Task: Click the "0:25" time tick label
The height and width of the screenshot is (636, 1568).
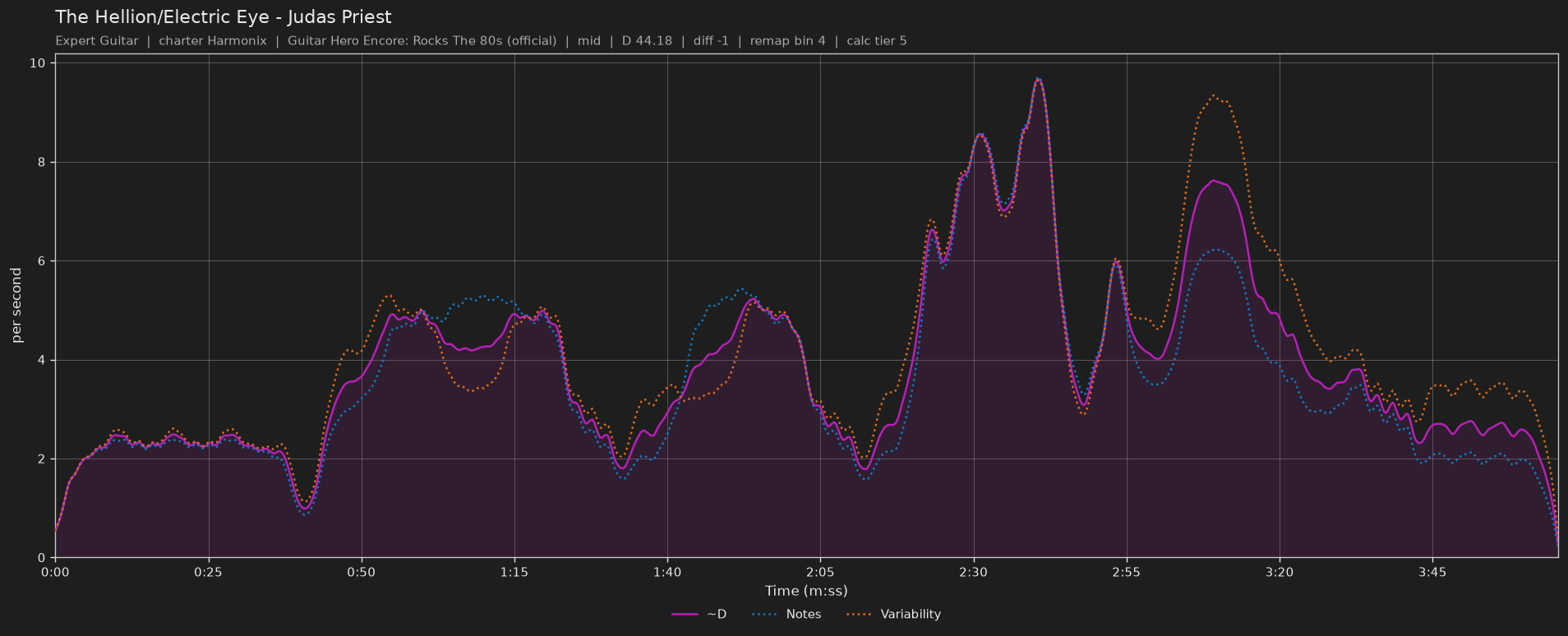Action: click(208, 572)
